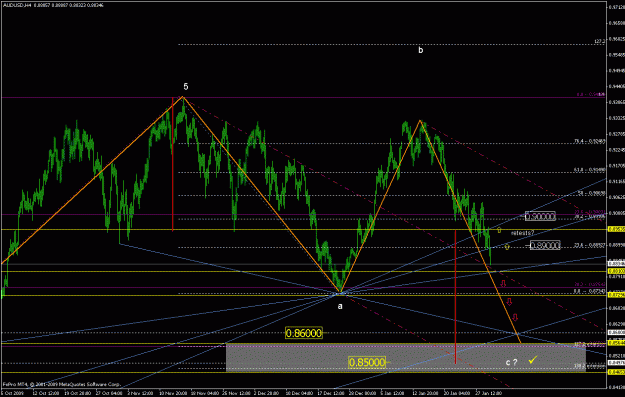Image resolution: width=625 pixels, height=397 pixels.
Task: Select the yellow checkmark beside 'c ?'
Action: 533,360
